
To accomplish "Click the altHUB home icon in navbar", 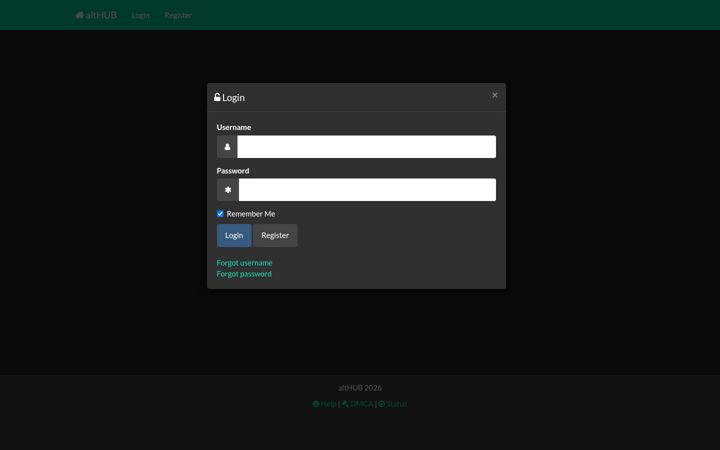I will [79, 15].
